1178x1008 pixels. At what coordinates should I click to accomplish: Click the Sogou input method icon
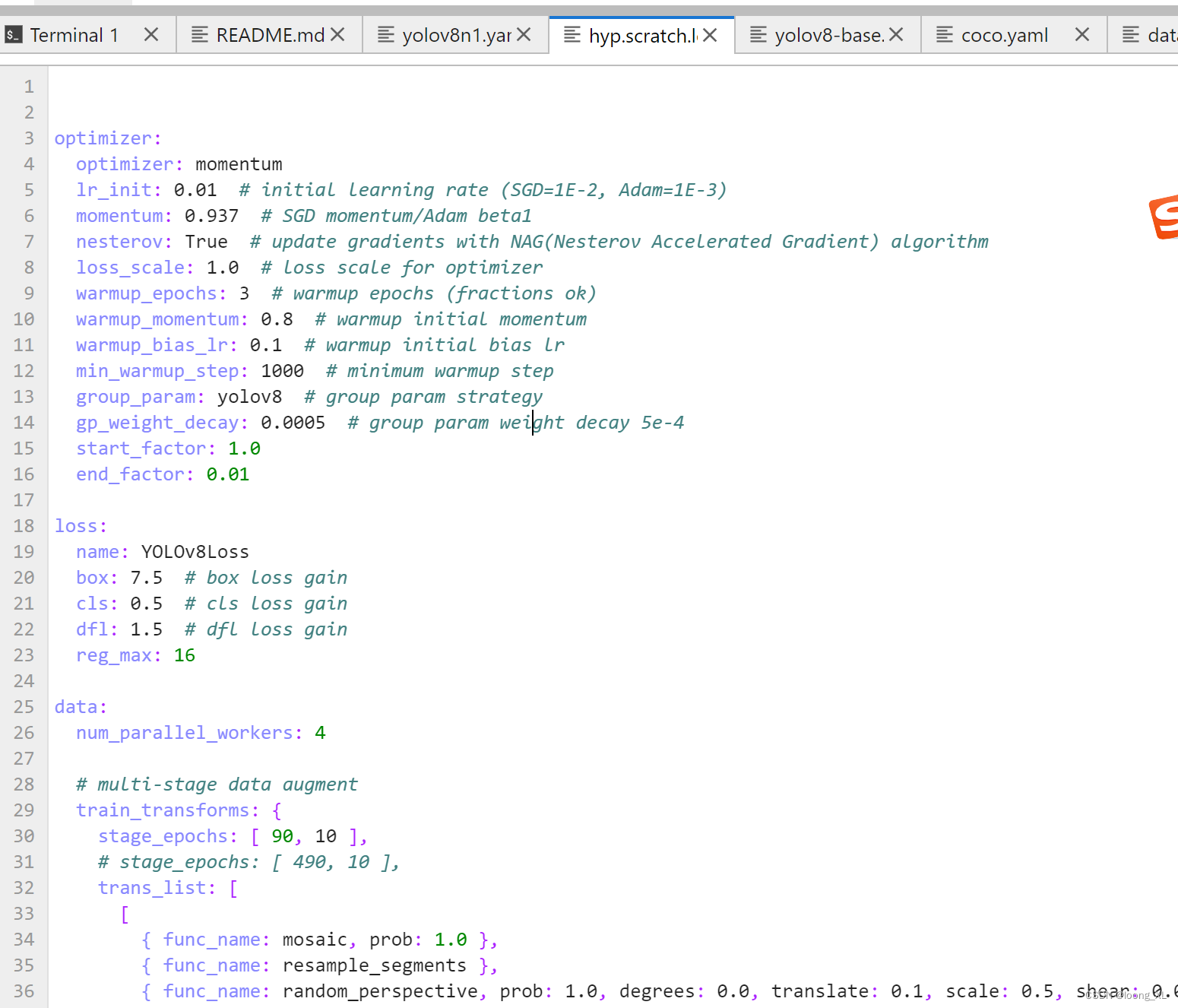(x=1164, y=217)
